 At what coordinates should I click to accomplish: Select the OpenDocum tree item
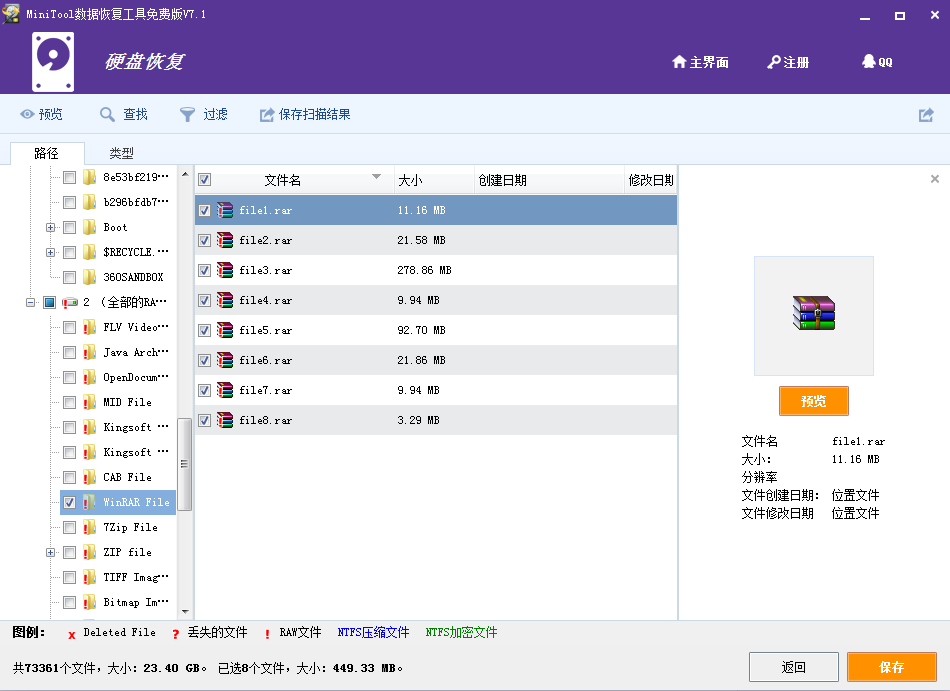click(136, 377)
